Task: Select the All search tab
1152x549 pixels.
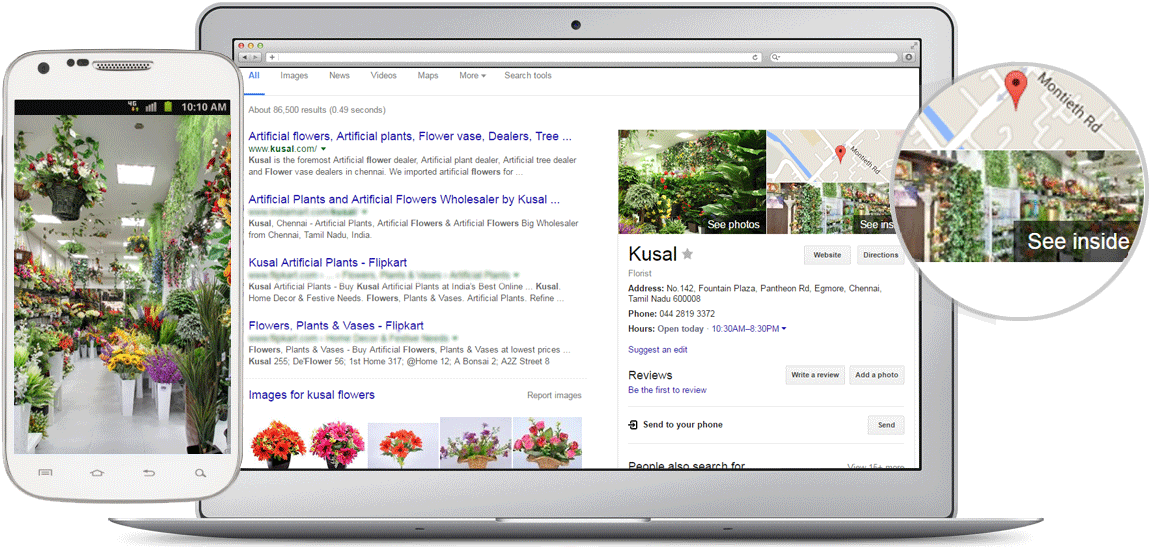Action: (x=253, y=76)
